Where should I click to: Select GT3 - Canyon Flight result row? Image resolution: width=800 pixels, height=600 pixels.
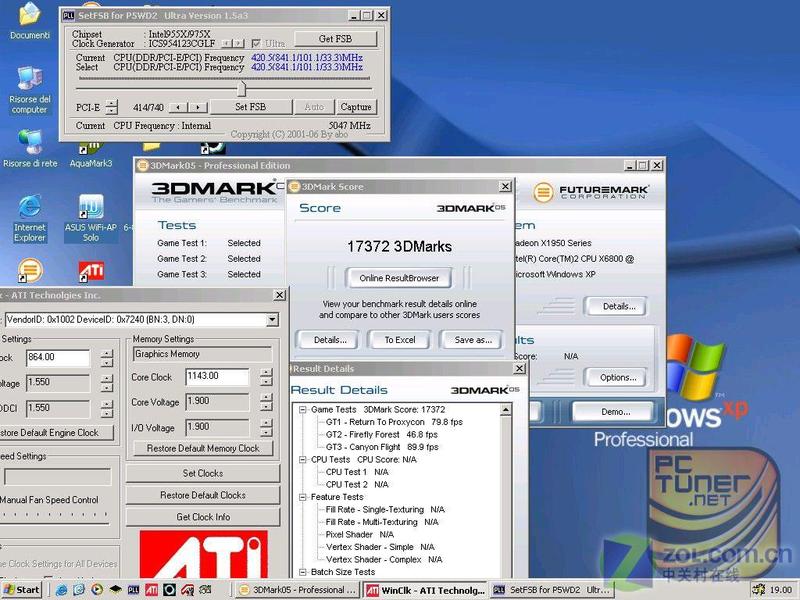[x=382, y=447]
